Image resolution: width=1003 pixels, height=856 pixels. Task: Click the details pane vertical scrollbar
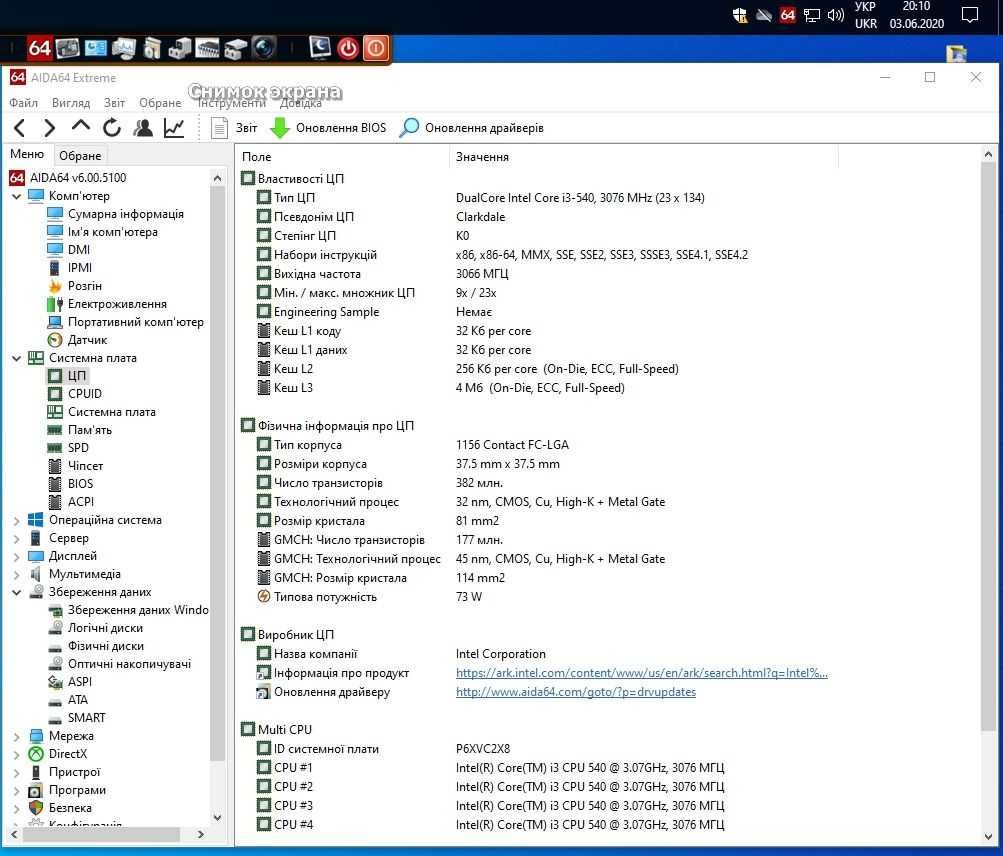click(988, 447)
